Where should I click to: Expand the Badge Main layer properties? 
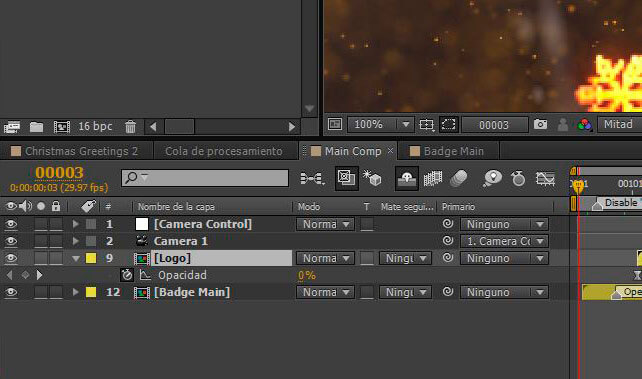point(75,292)
